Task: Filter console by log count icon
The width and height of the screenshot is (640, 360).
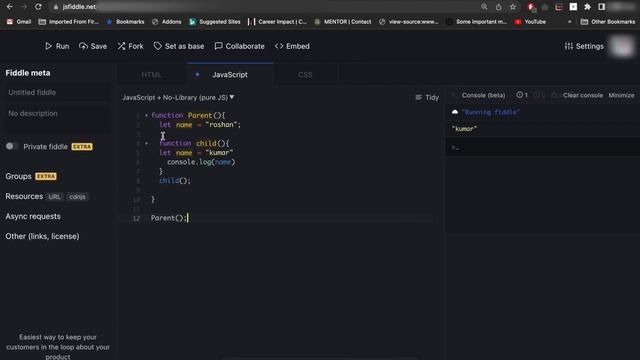Action: [x=522, y=95]
